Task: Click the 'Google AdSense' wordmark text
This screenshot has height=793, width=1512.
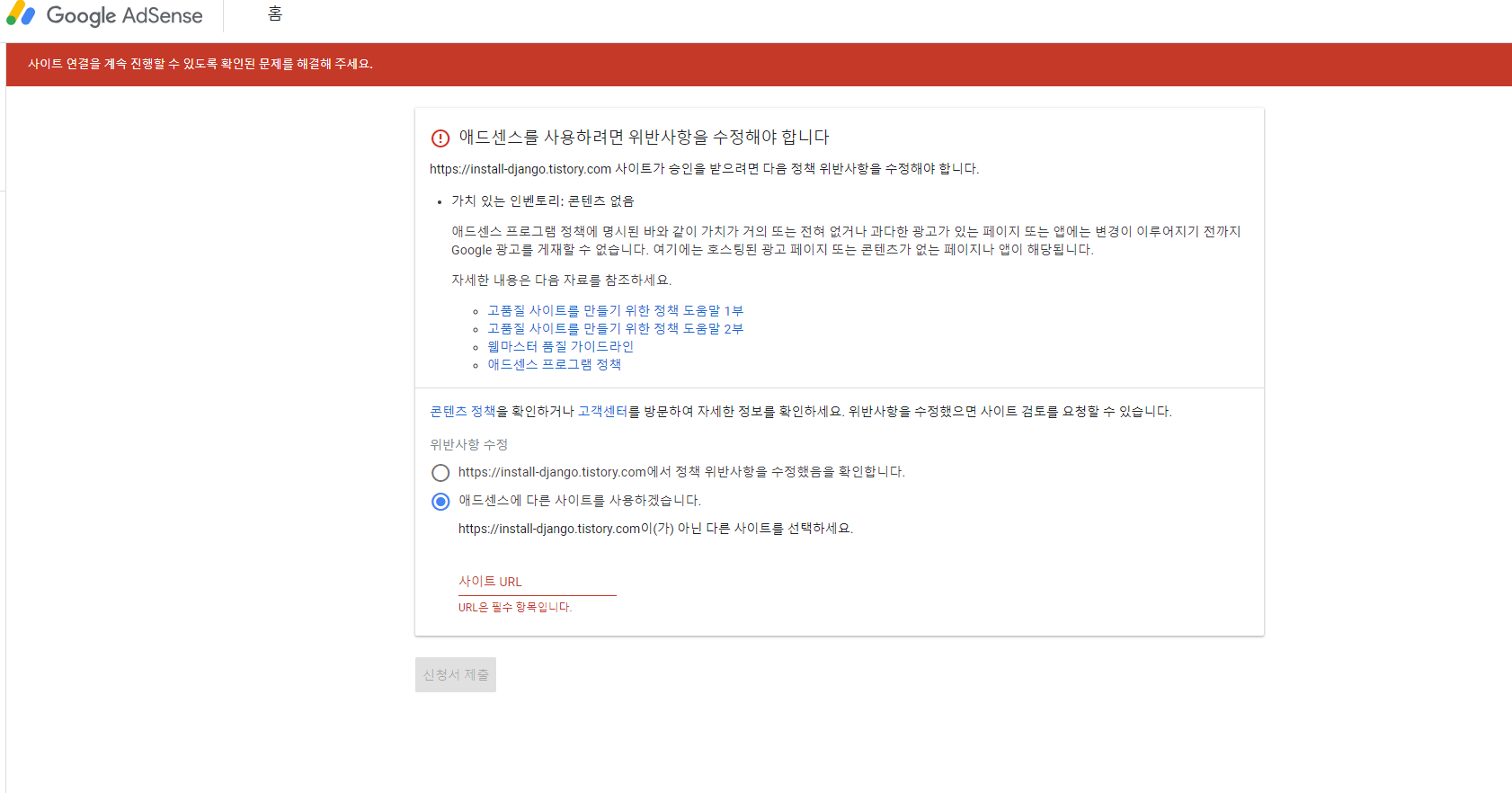Action: click(124, 15)
